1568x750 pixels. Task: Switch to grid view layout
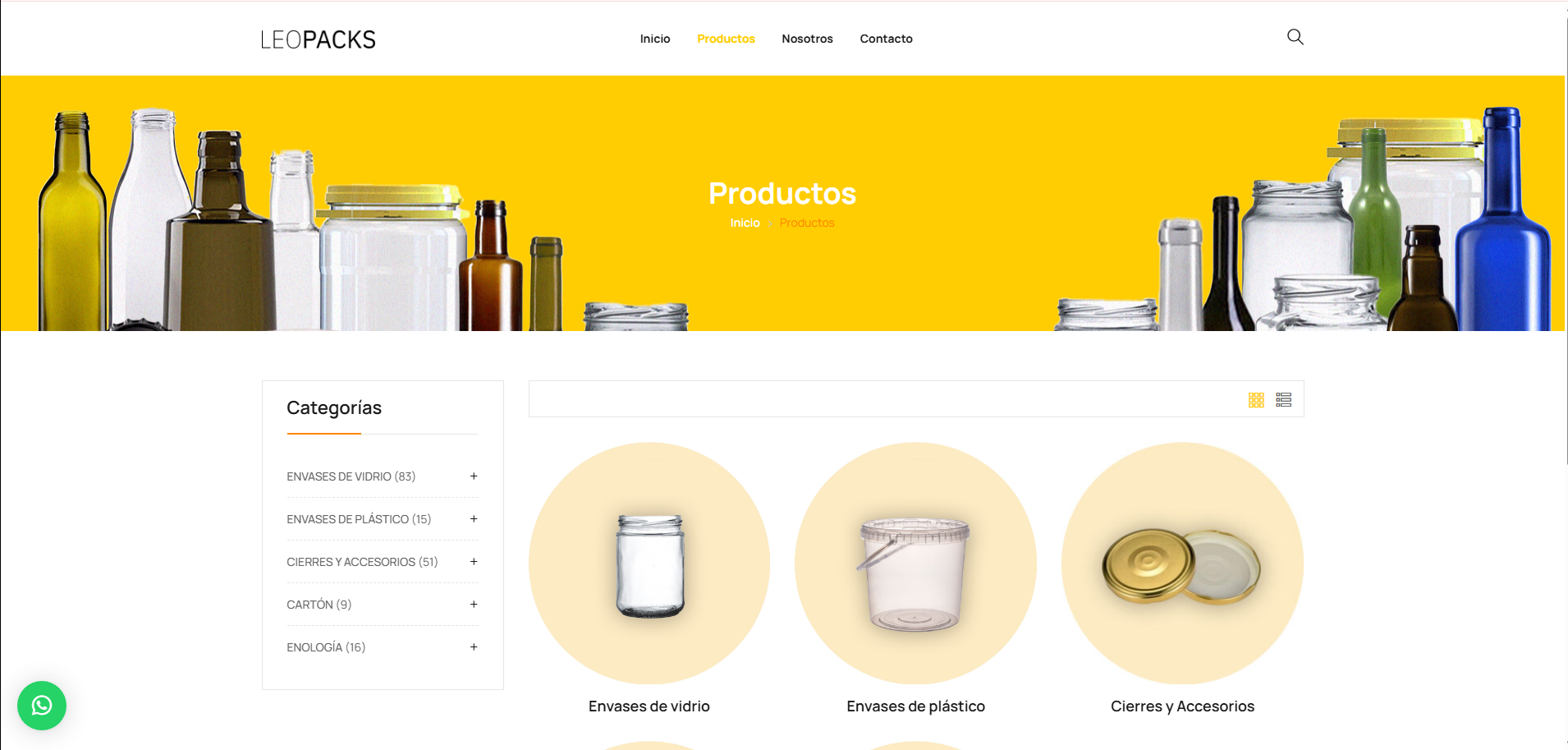pos(1256,400)
